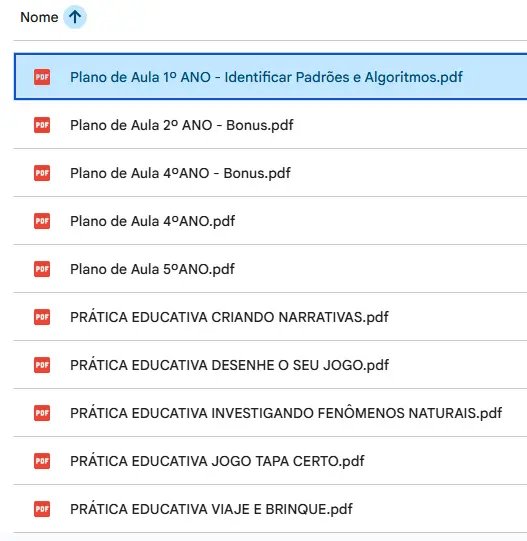Click the Nome column header
This screenshot has height=541, width=527.
(39, 17)
